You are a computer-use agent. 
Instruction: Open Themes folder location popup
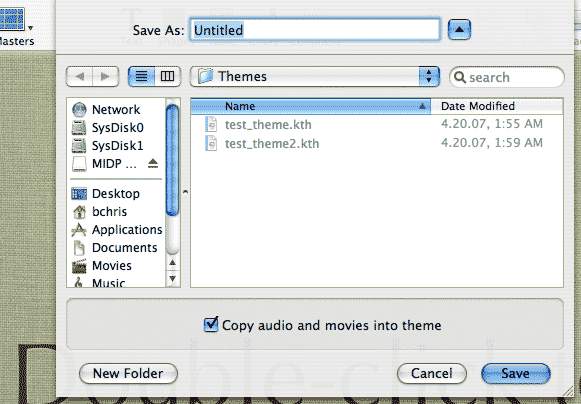pos(315,77)
